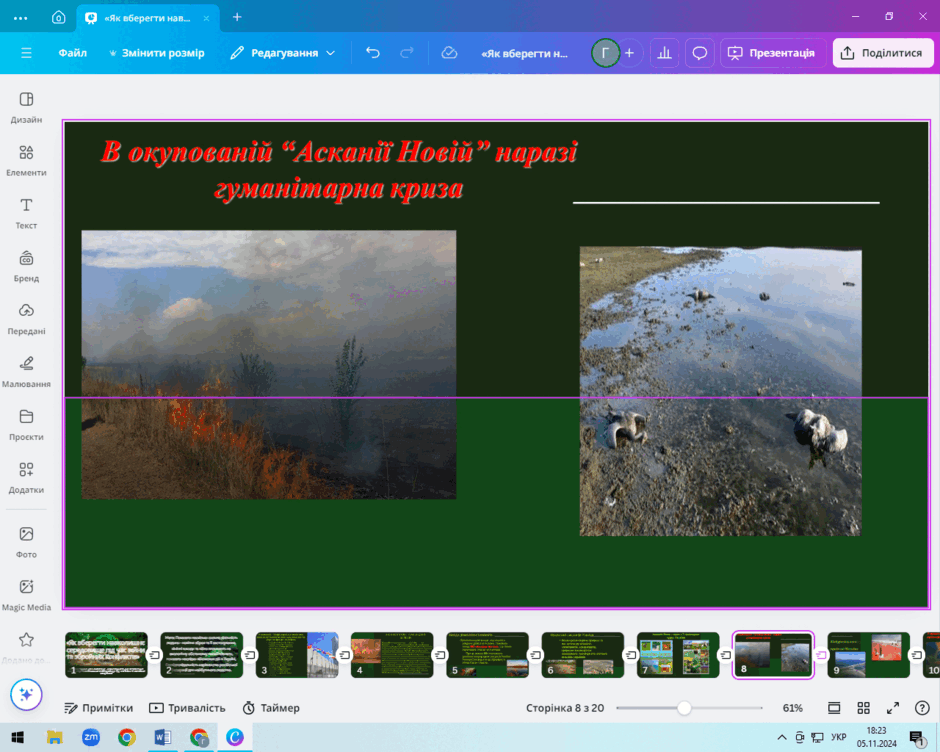Open a new tab with plus
The height and width of the screenshot is (752, 940).
(x=237, y=17)
